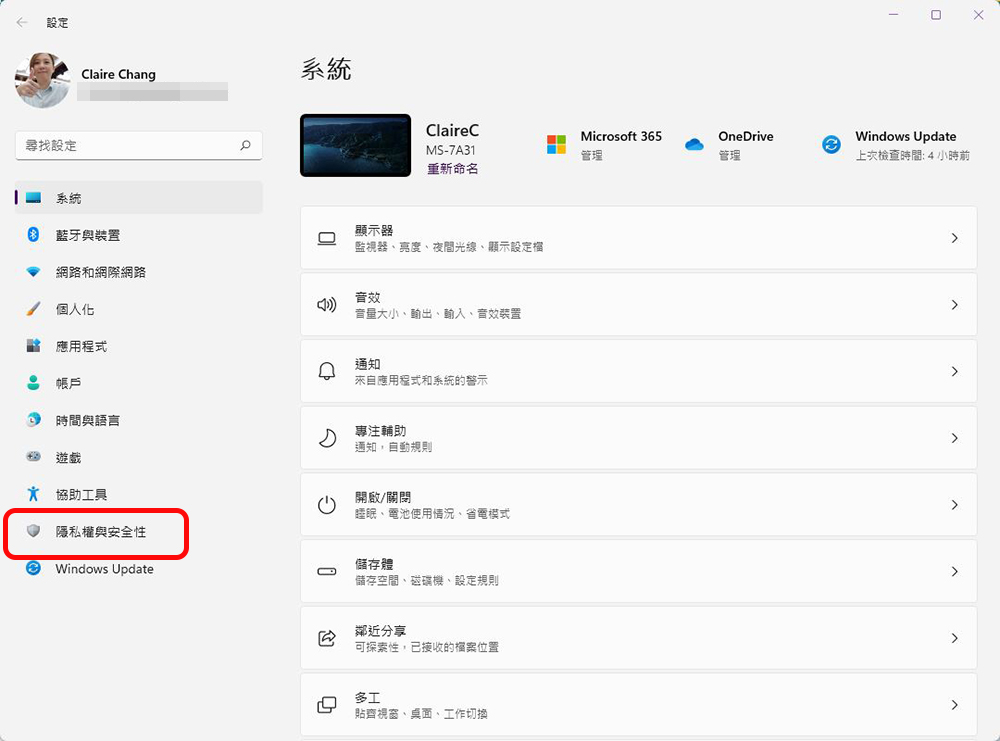Open 協助工具 in the sidebar
1000x741 pixels.
138,494
